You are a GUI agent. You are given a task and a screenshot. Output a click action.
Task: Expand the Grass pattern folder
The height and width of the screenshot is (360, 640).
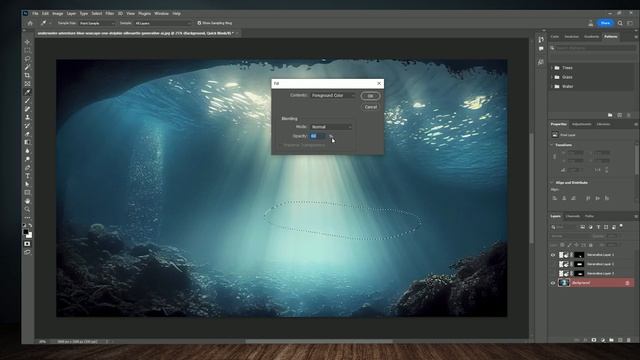point(552,77)
